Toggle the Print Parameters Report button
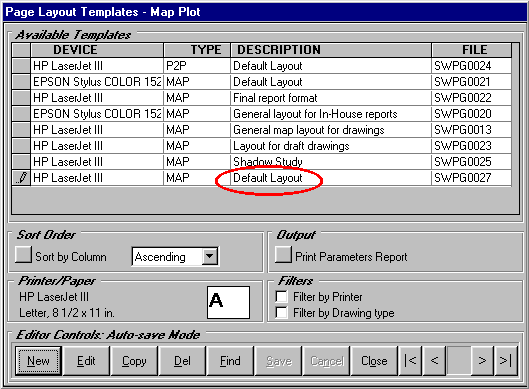The height and width of the screenshot is (389, 529). 283,254
